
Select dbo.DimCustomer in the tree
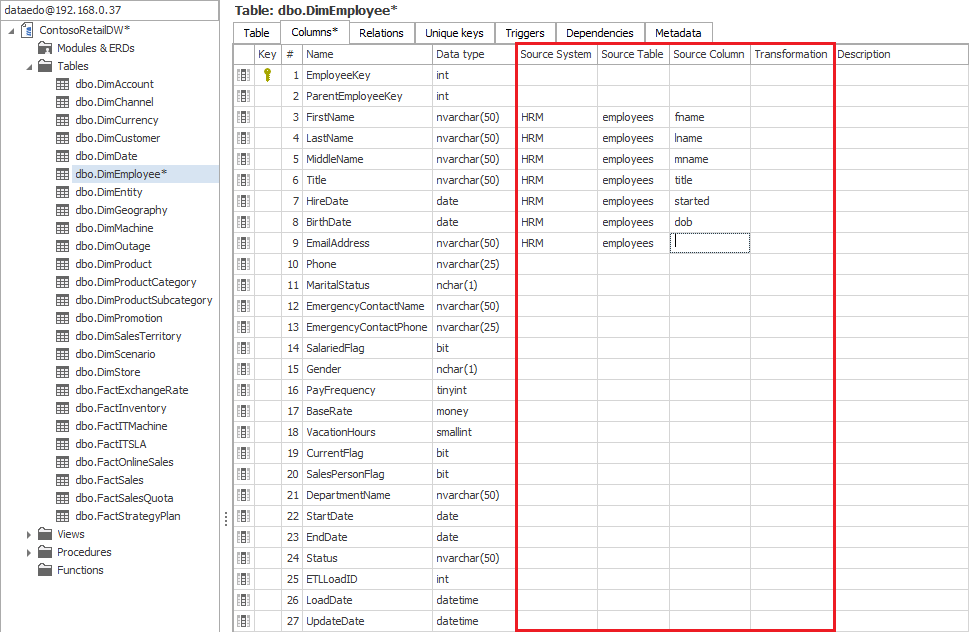(x=117, y=138)
